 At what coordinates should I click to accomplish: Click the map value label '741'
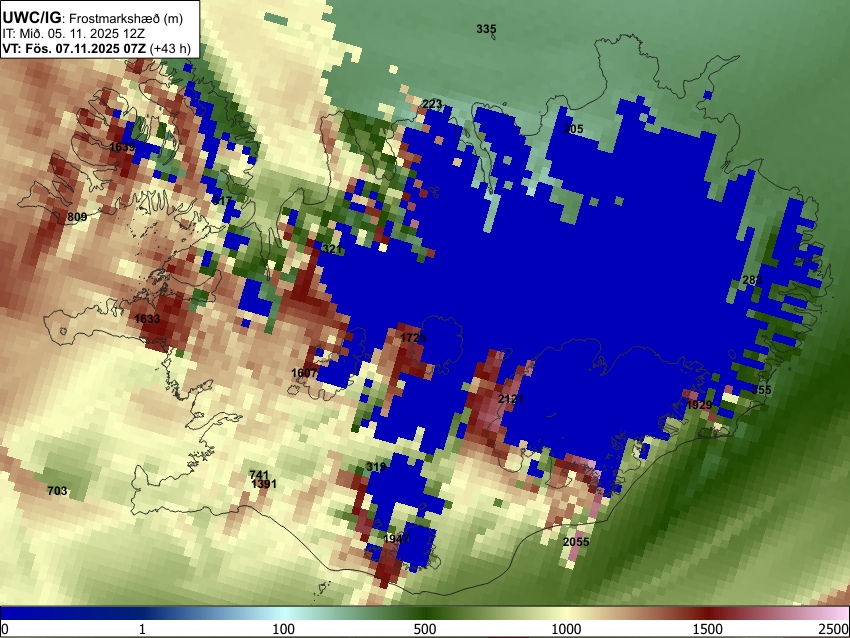(x=259, y=475)
